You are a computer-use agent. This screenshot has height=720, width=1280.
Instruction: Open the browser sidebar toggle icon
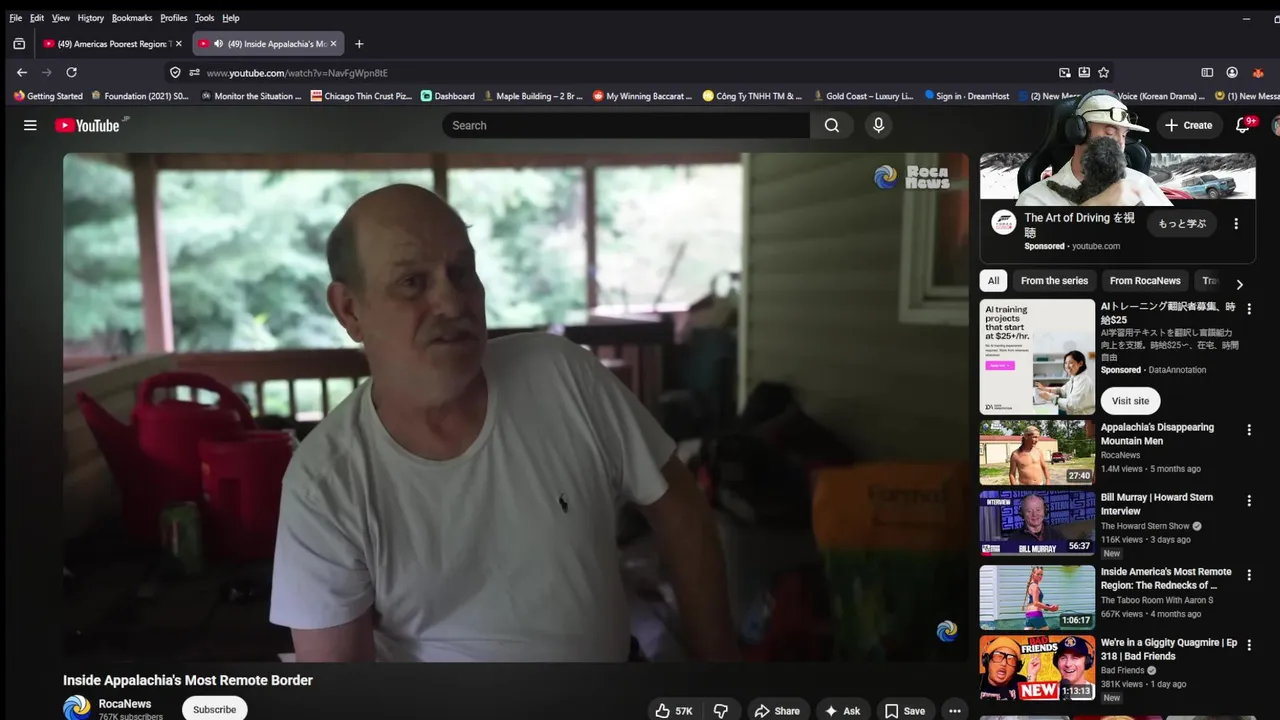tap(1207, 72)
